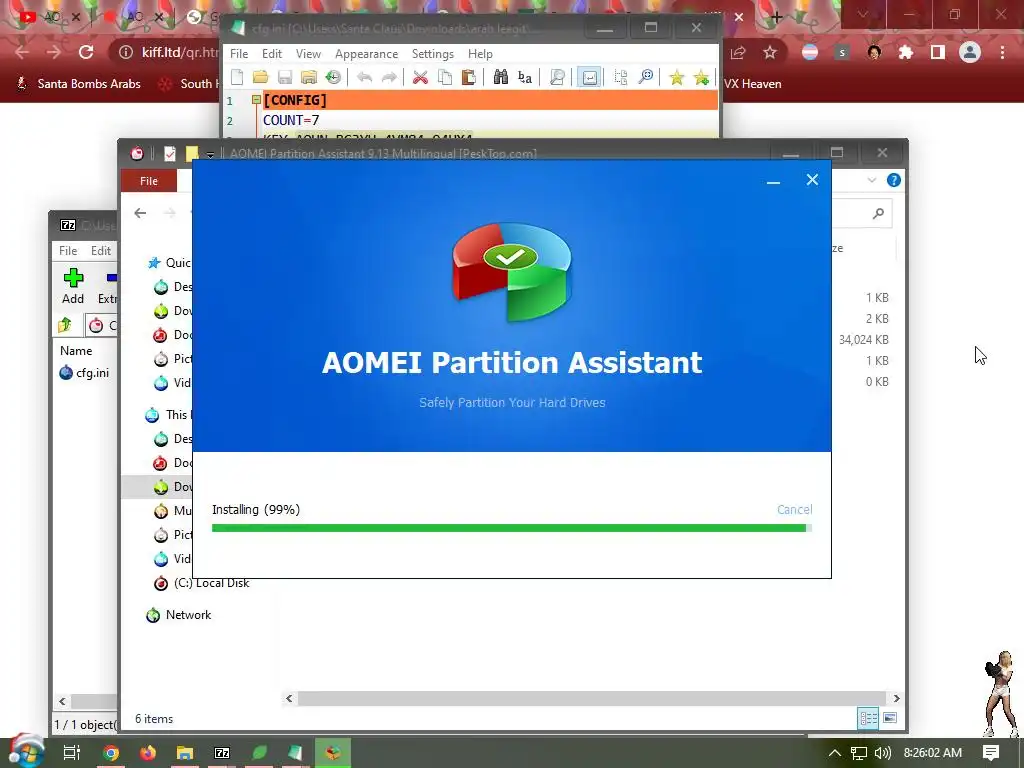Click the New file icon in editor toolbar

point(237,77)
